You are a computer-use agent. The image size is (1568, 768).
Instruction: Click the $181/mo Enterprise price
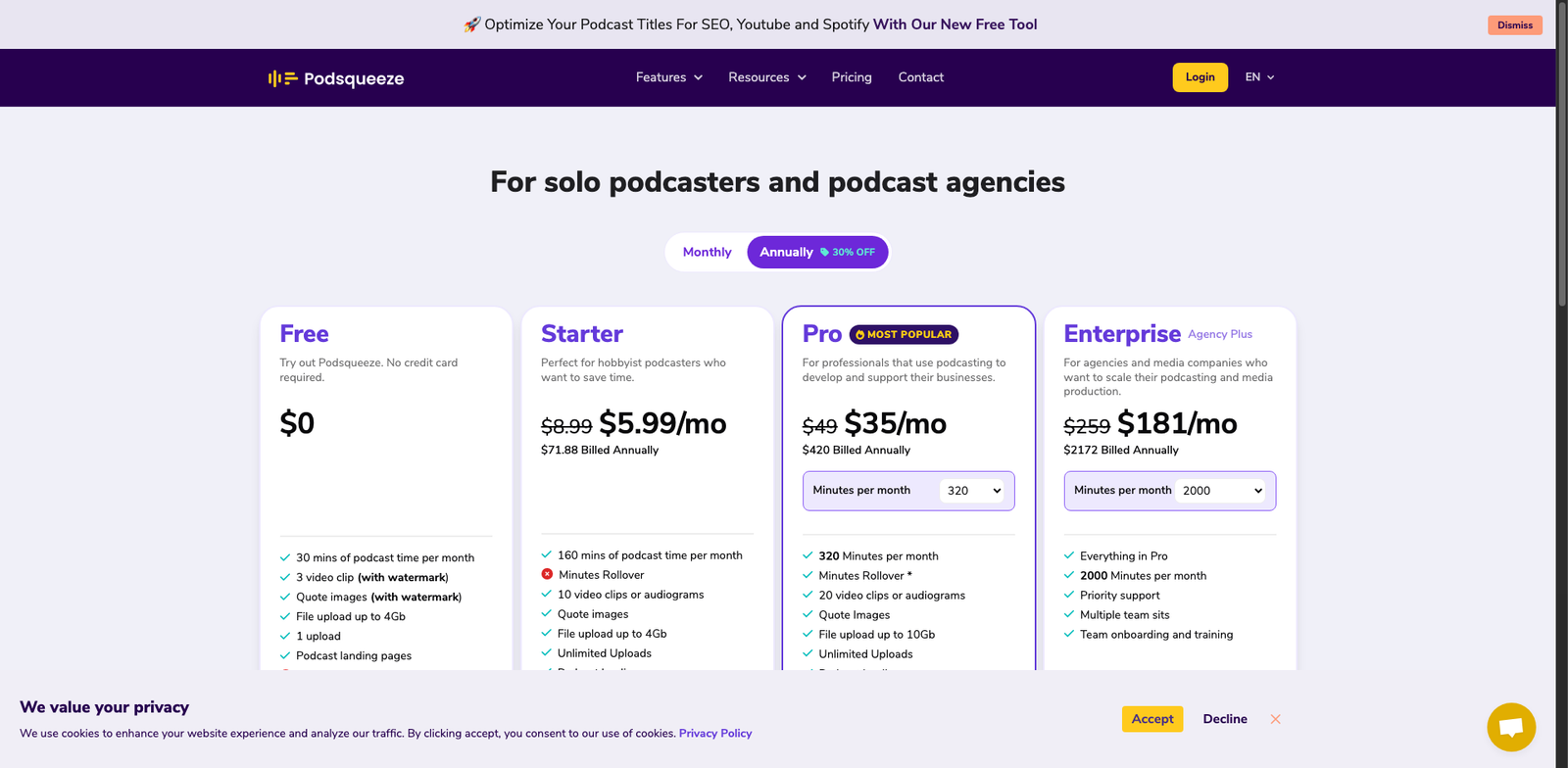pyautogui.click(x=1177, y=423)
